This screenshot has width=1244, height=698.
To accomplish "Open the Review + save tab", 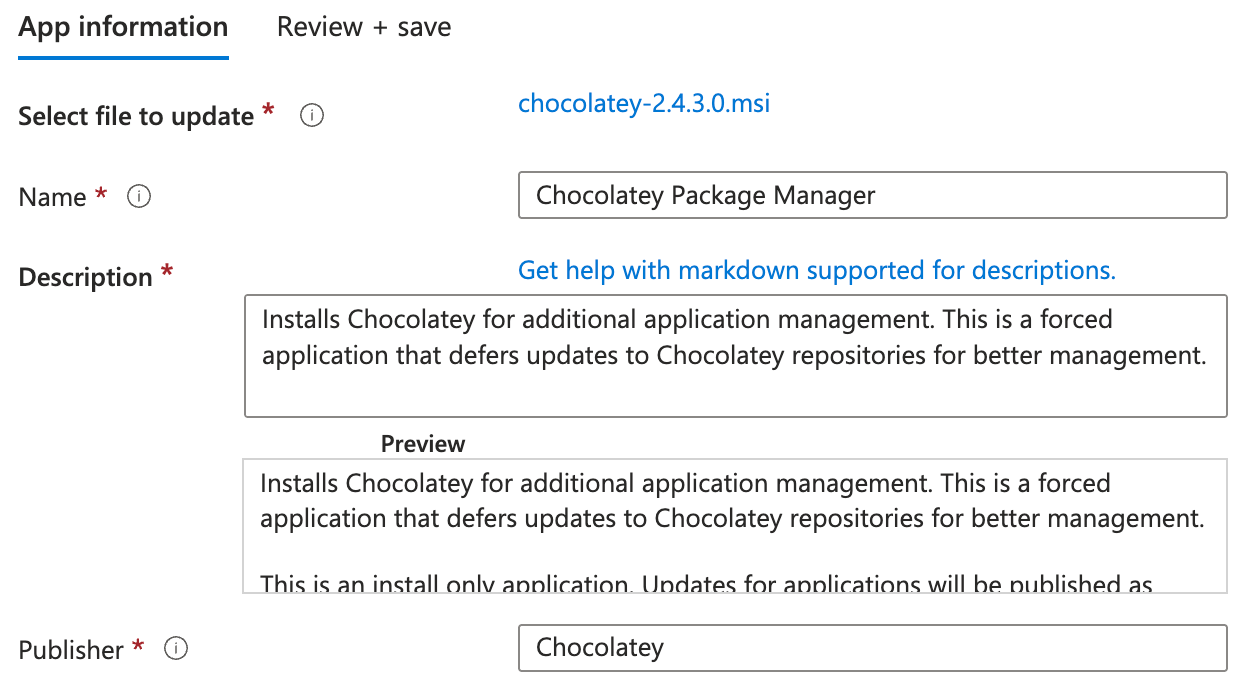I will [364, 27].
